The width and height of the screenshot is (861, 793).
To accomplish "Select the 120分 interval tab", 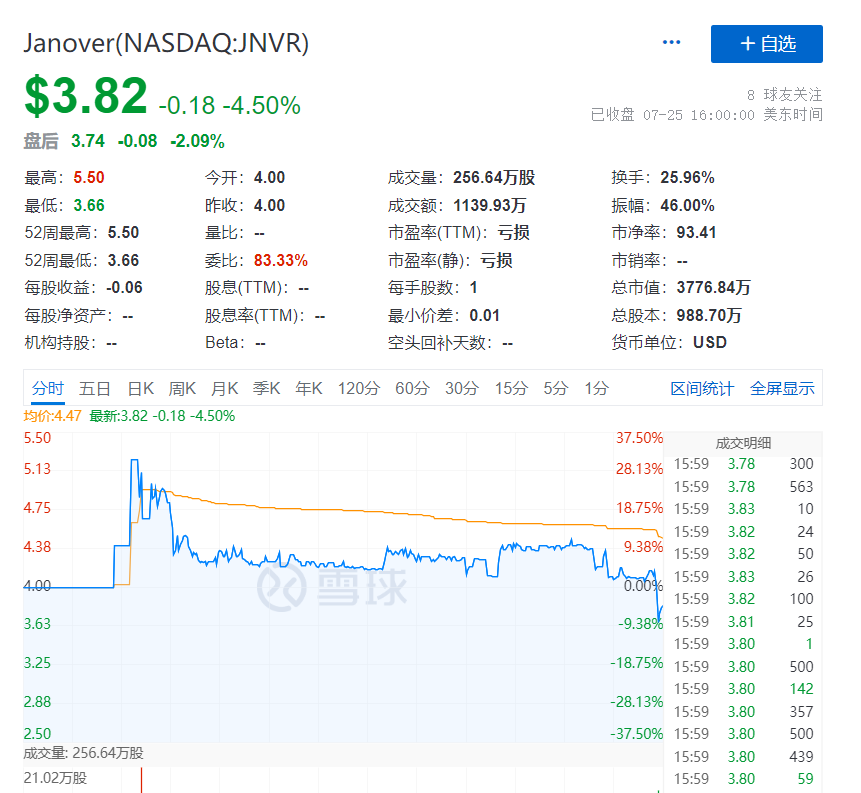I will click(x=358, y=389).
